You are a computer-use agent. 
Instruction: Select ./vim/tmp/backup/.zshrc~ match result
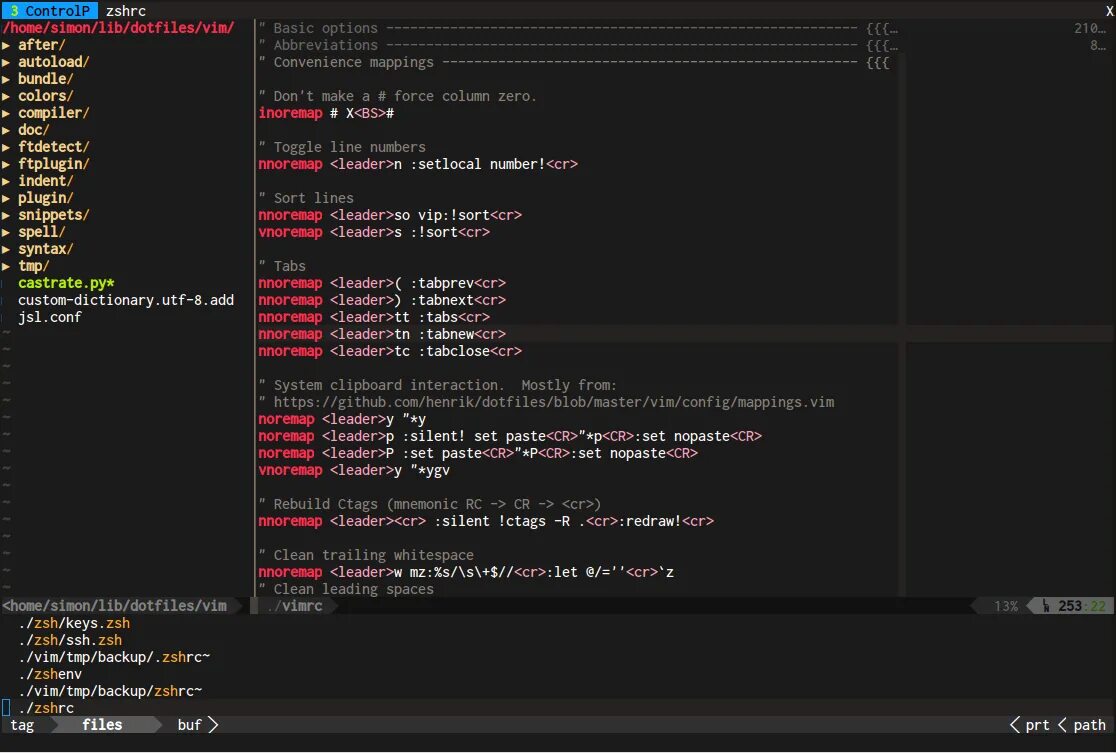pyautogui.click(x=115, y=657)
